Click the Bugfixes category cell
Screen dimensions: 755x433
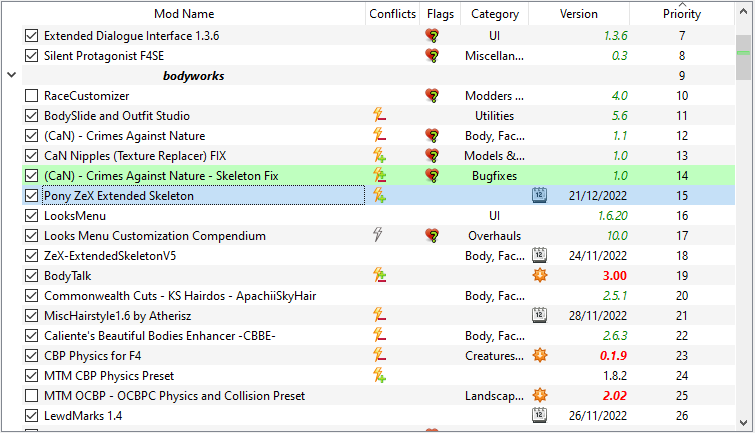click(495, 176)
